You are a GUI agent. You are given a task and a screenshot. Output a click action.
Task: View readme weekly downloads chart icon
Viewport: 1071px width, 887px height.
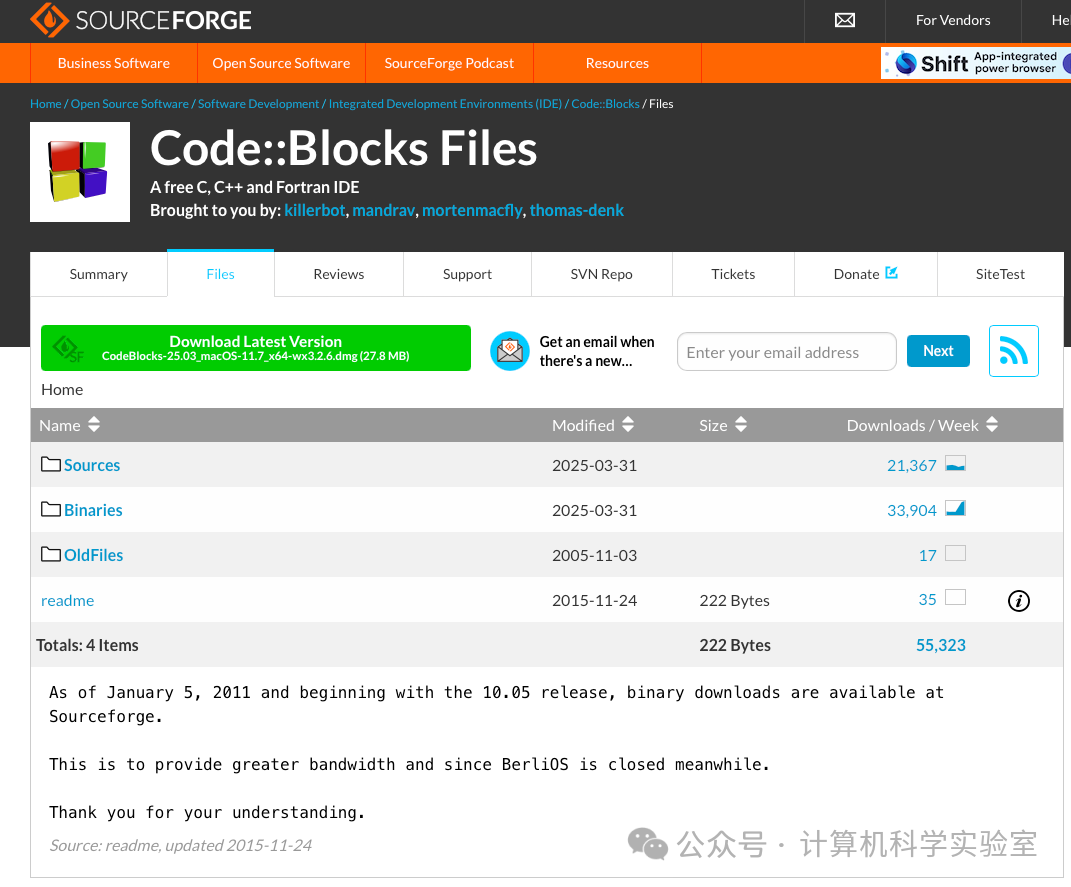pyautogui.click(x=955, y=597)
